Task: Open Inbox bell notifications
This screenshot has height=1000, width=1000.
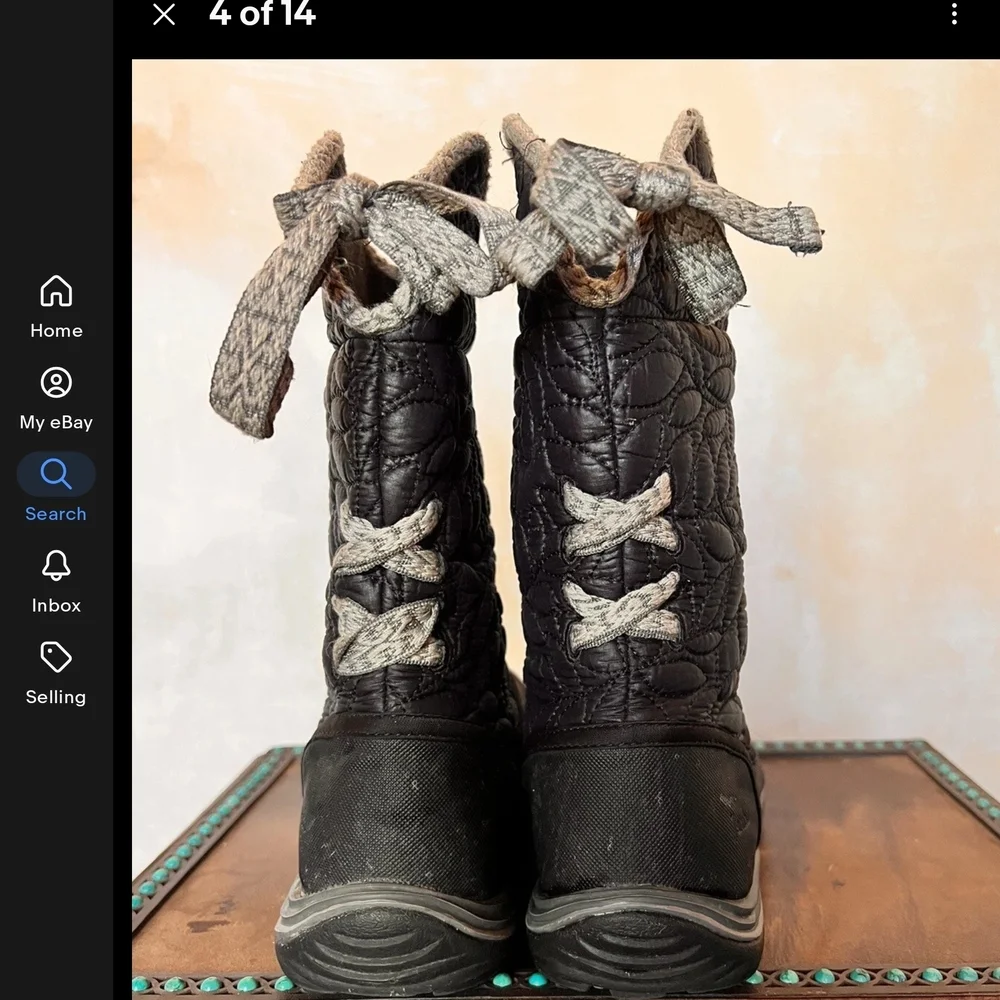Action: pyautogui.click(x=56, y=566)
